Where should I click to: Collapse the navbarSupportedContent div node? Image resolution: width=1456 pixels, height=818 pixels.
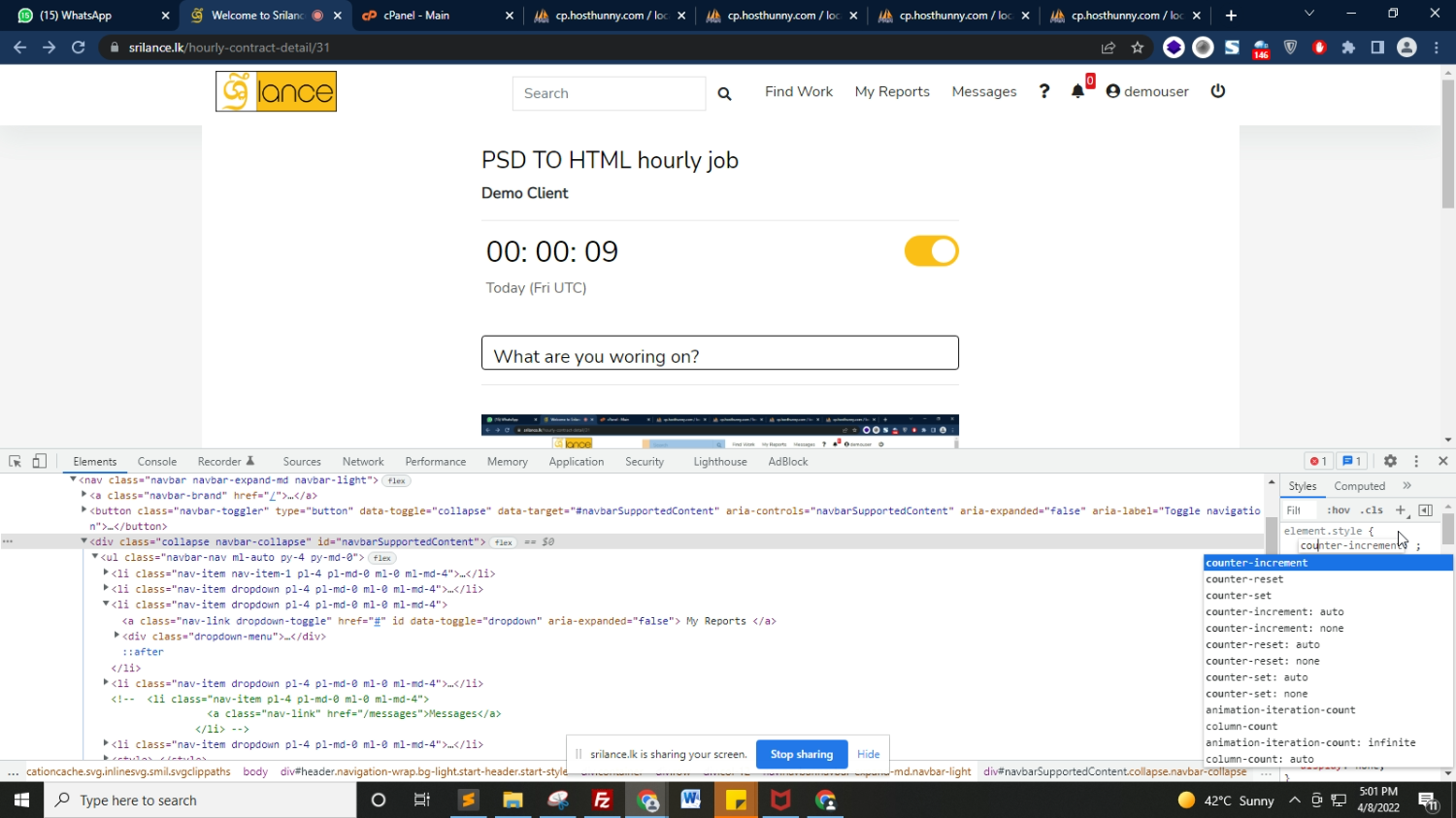click(x=83, y=541)
